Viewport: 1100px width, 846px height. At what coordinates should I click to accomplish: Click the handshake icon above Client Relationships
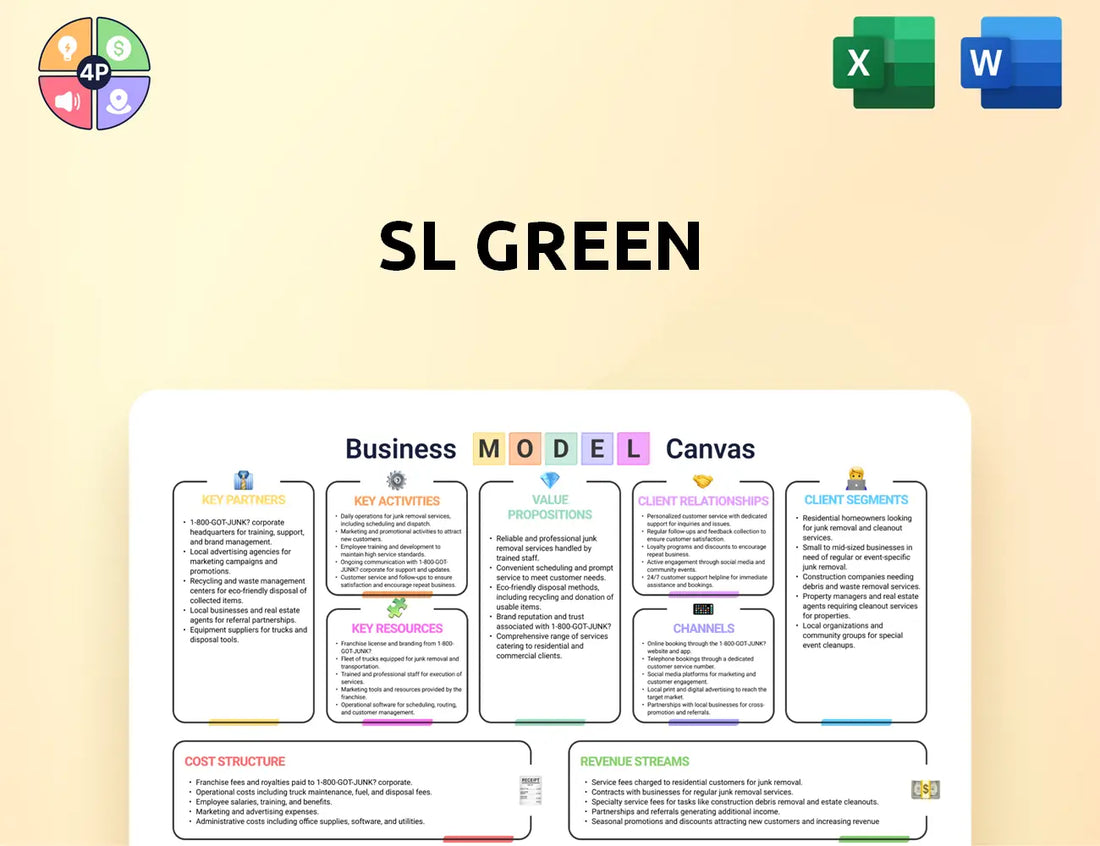[703, 481]
